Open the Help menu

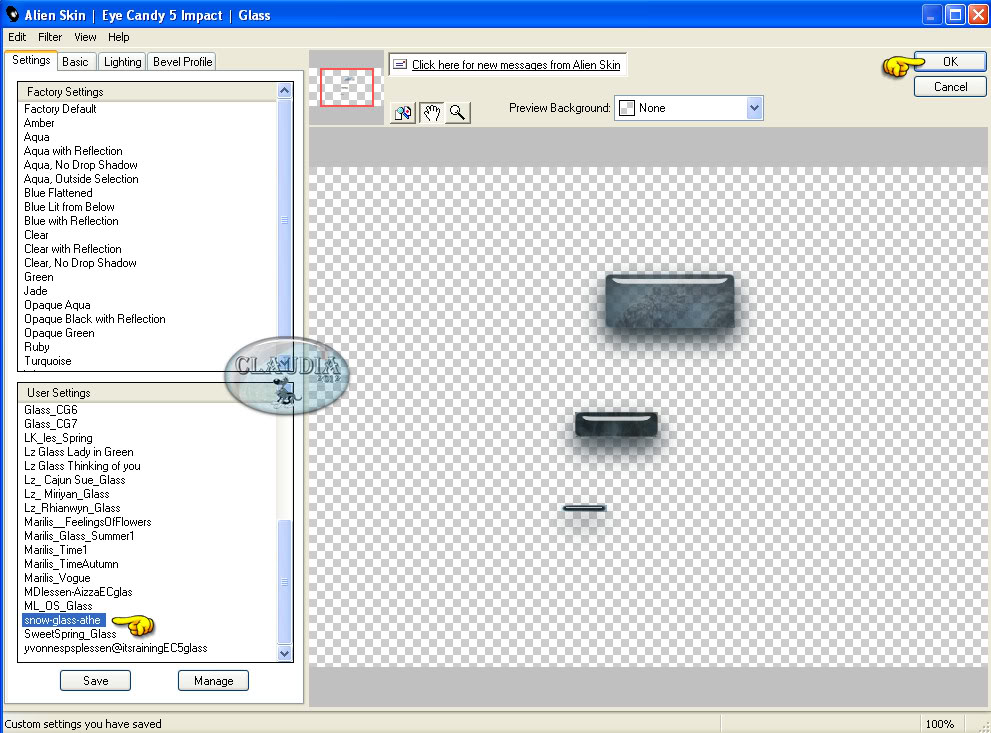118,37
